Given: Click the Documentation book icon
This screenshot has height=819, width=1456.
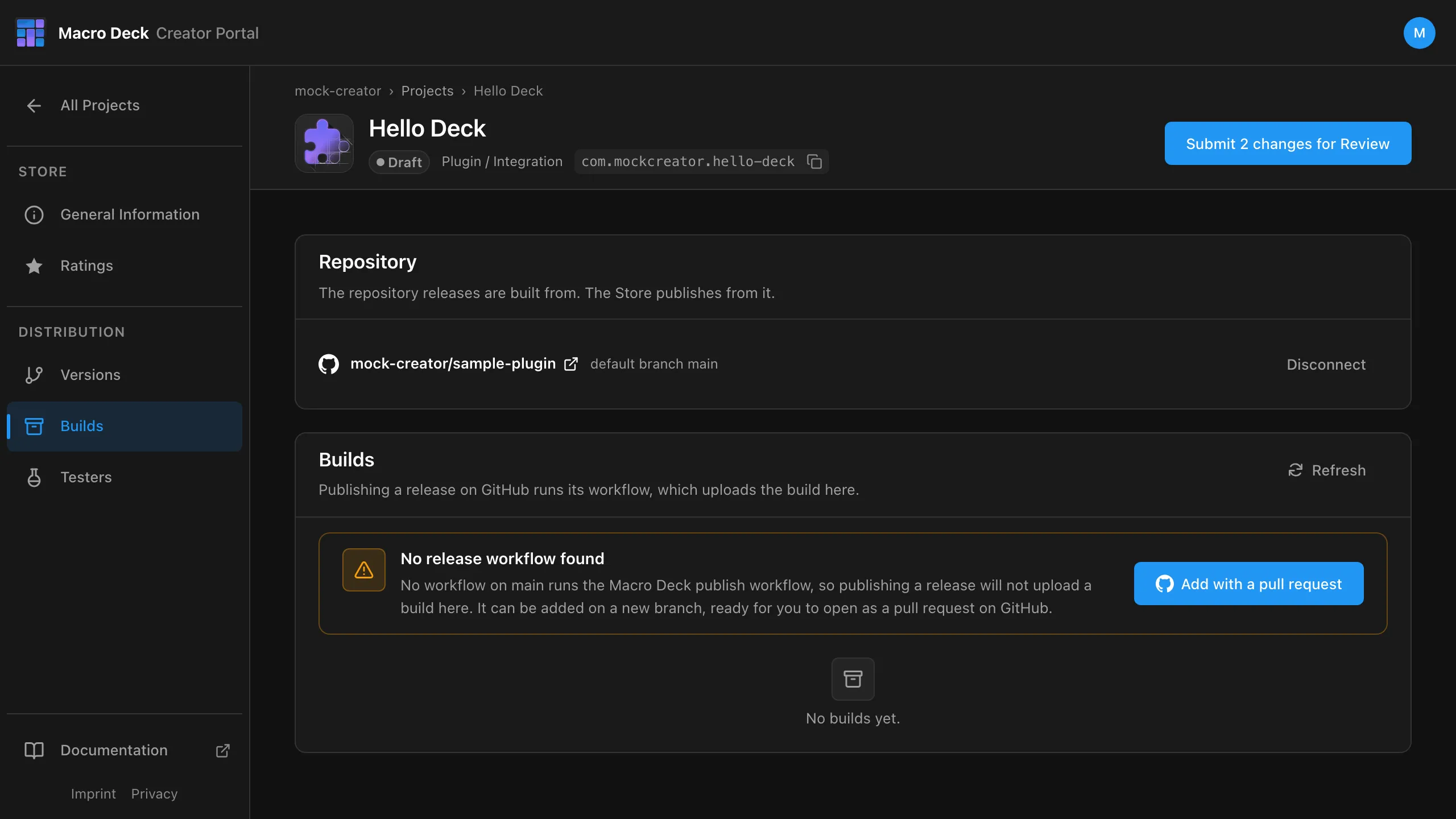Looking at the screenshot, I should pyautogui.click(x=34, y=750).
